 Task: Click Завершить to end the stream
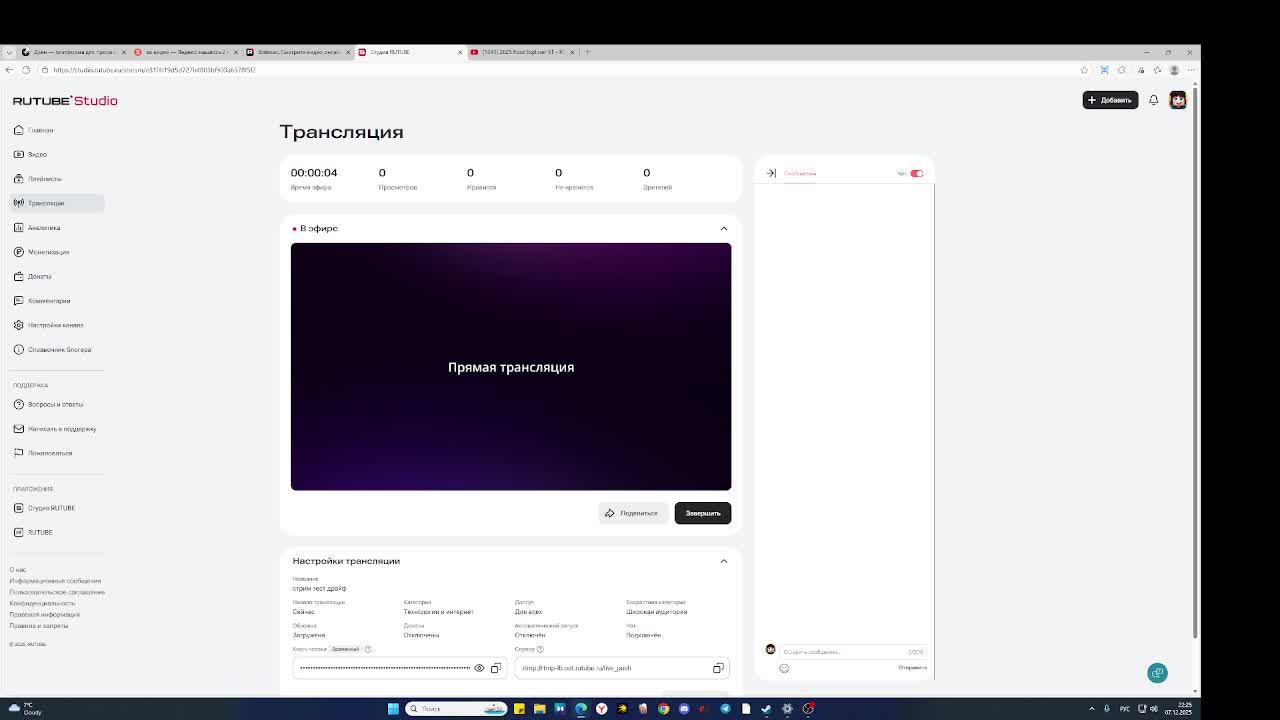pyautogui.click(x=703, y=513)
